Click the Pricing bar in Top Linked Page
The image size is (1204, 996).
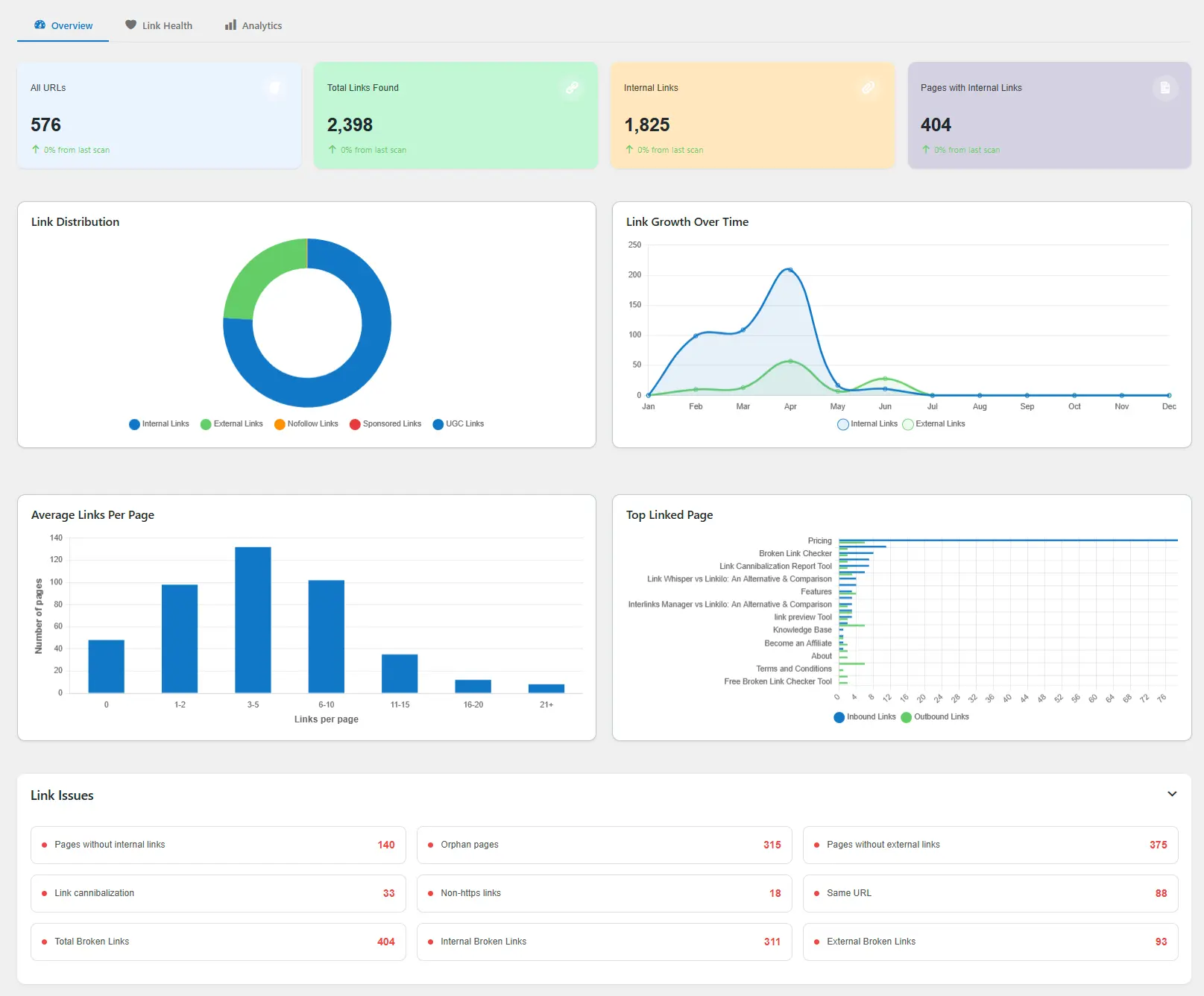(1006, 540)
